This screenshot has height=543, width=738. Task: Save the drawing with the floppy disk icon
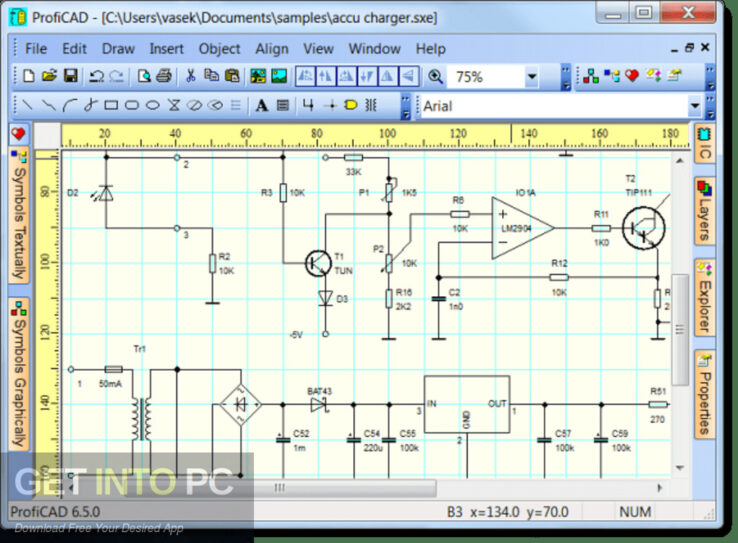(71, 76)
